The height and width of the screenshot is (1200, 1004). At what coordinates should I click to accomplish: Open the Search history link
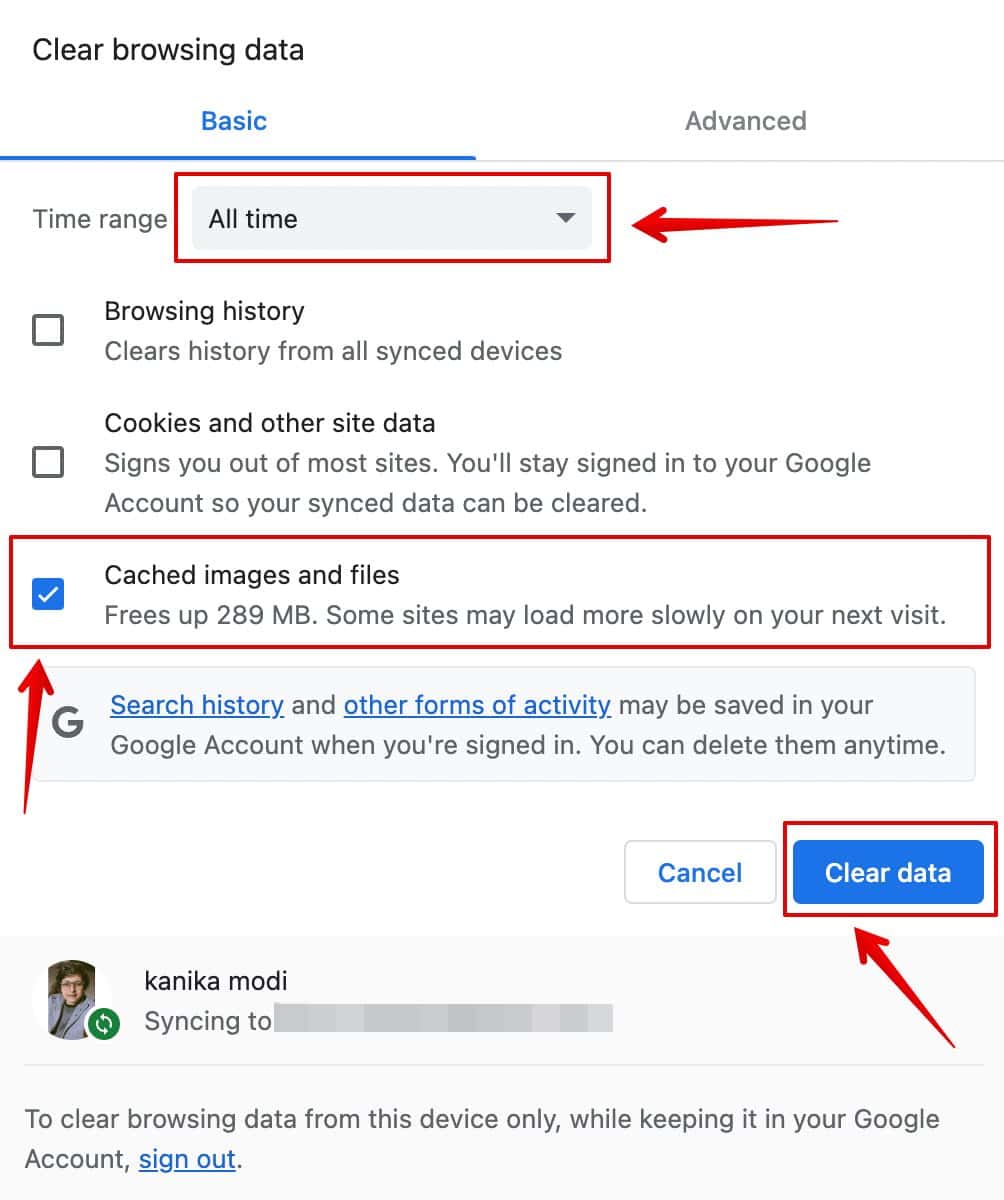click(x=197, y=705)
